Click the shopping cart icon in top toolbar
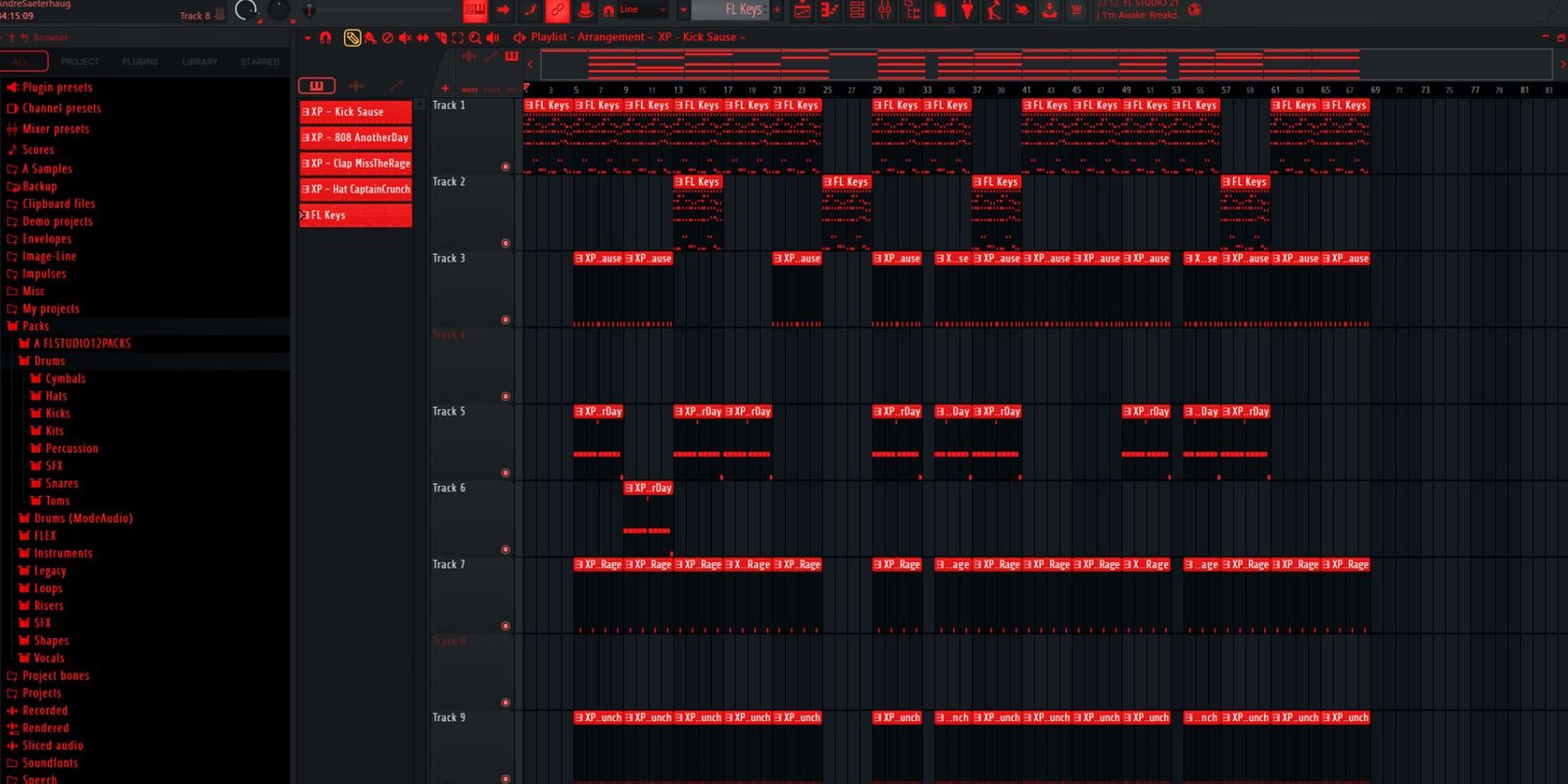1568x784 pixels. click(x=1076, y=11)
